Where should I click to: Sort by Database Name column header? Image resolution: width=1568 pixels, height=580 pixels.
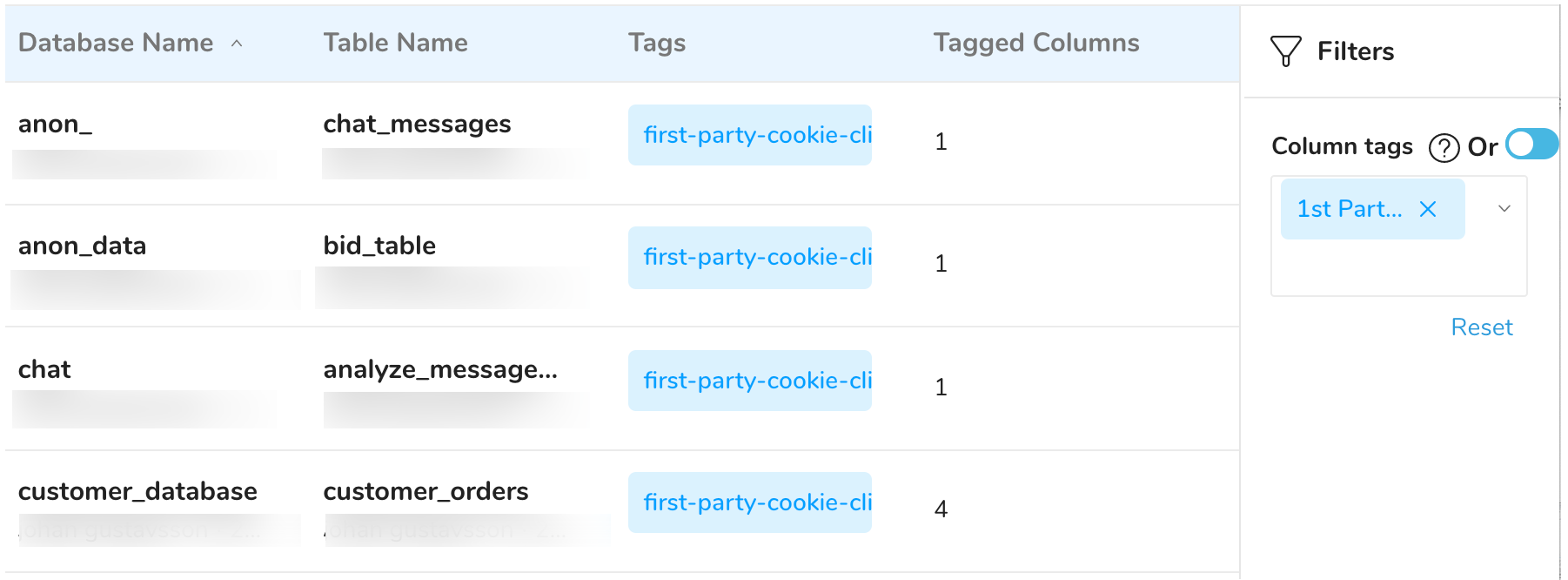[x=116, y=43]
